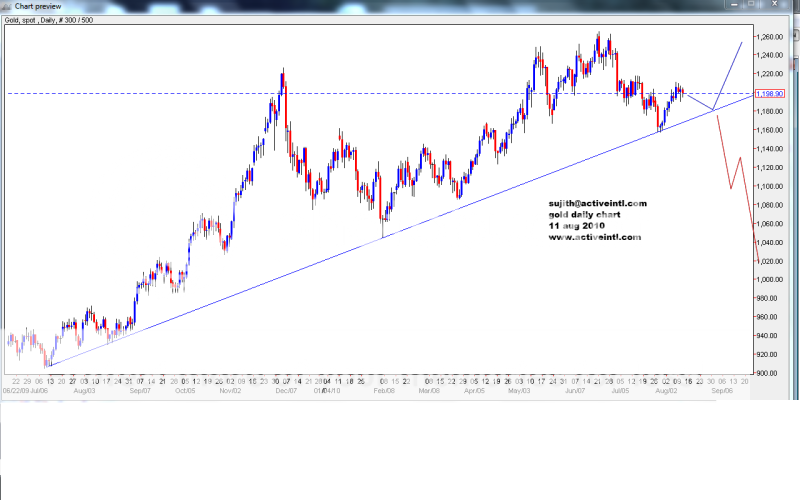Select the 900.00 price axis label
The width and height of the screenshot is (800, 500).
pyautogui.click(x=767, y=373)
